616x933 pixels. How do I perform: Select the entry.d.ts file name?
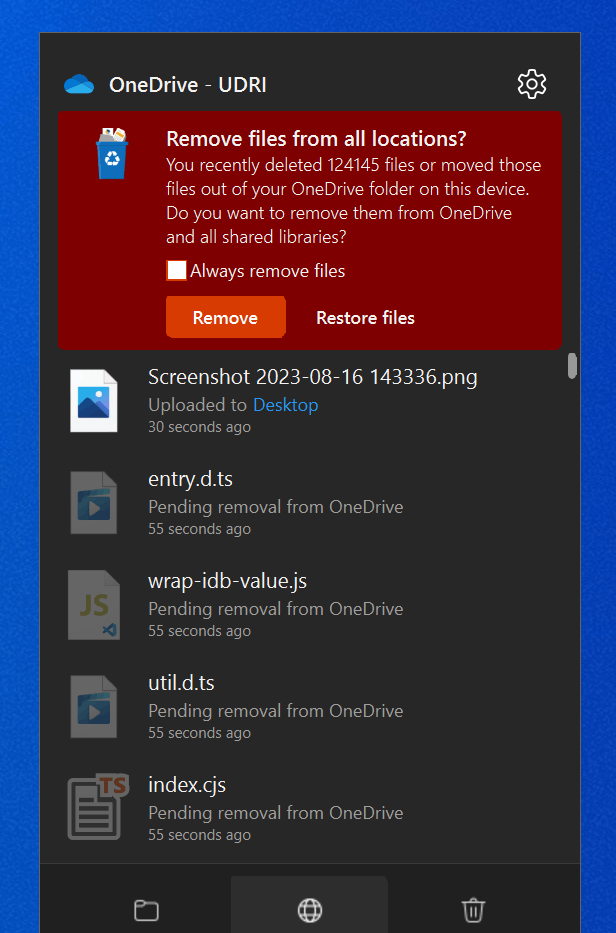pos(190,479)
